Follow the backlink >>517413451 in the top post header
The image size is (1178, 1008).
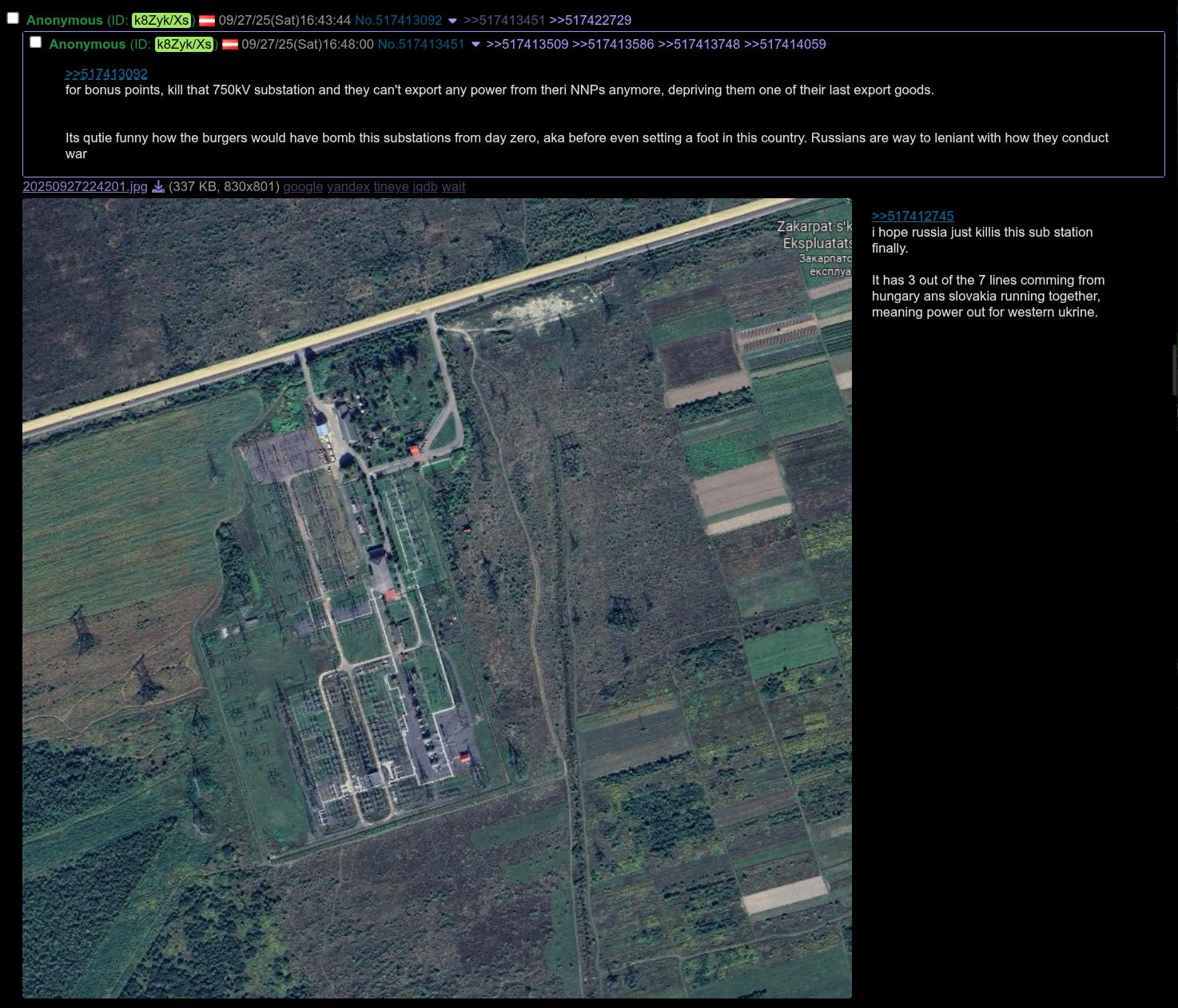tap(504, 20)
